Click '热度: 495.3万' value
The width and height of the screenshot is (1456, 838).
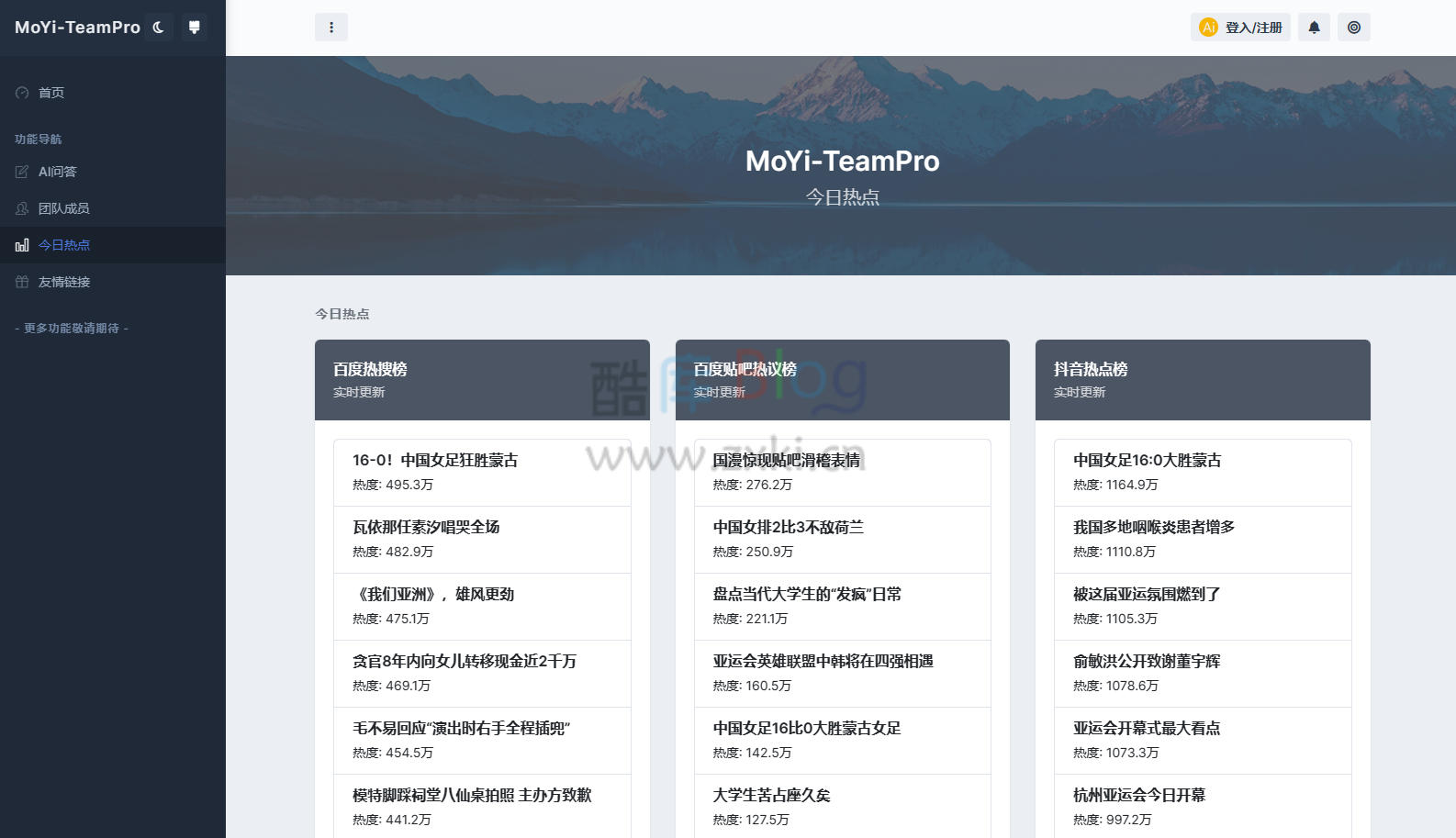click(393, 485)
